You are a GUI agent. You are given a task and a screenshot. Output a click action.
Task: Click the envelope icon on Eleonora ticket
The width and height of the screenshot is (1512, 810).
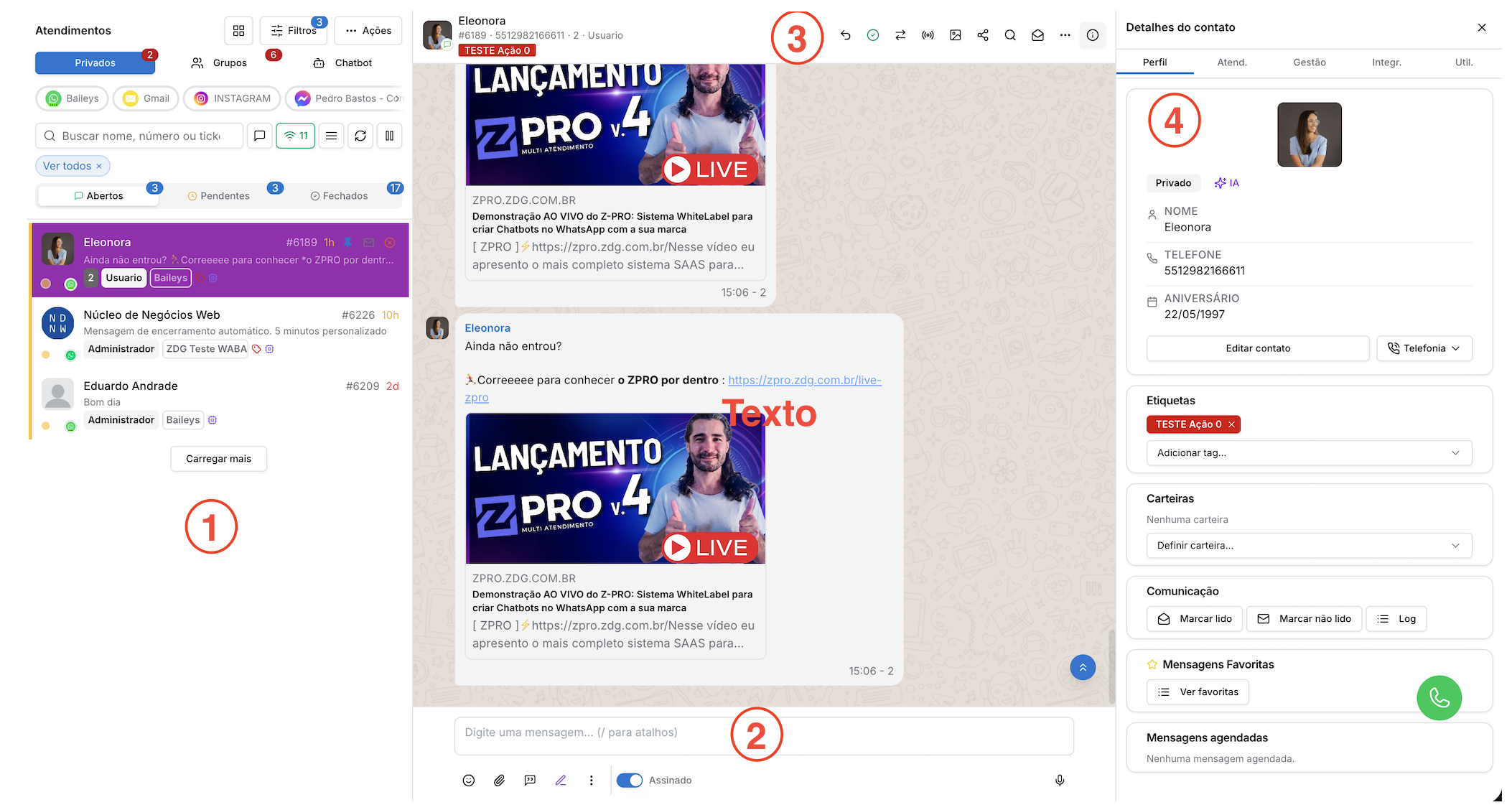pyautogui.click(x=368, y=243)
